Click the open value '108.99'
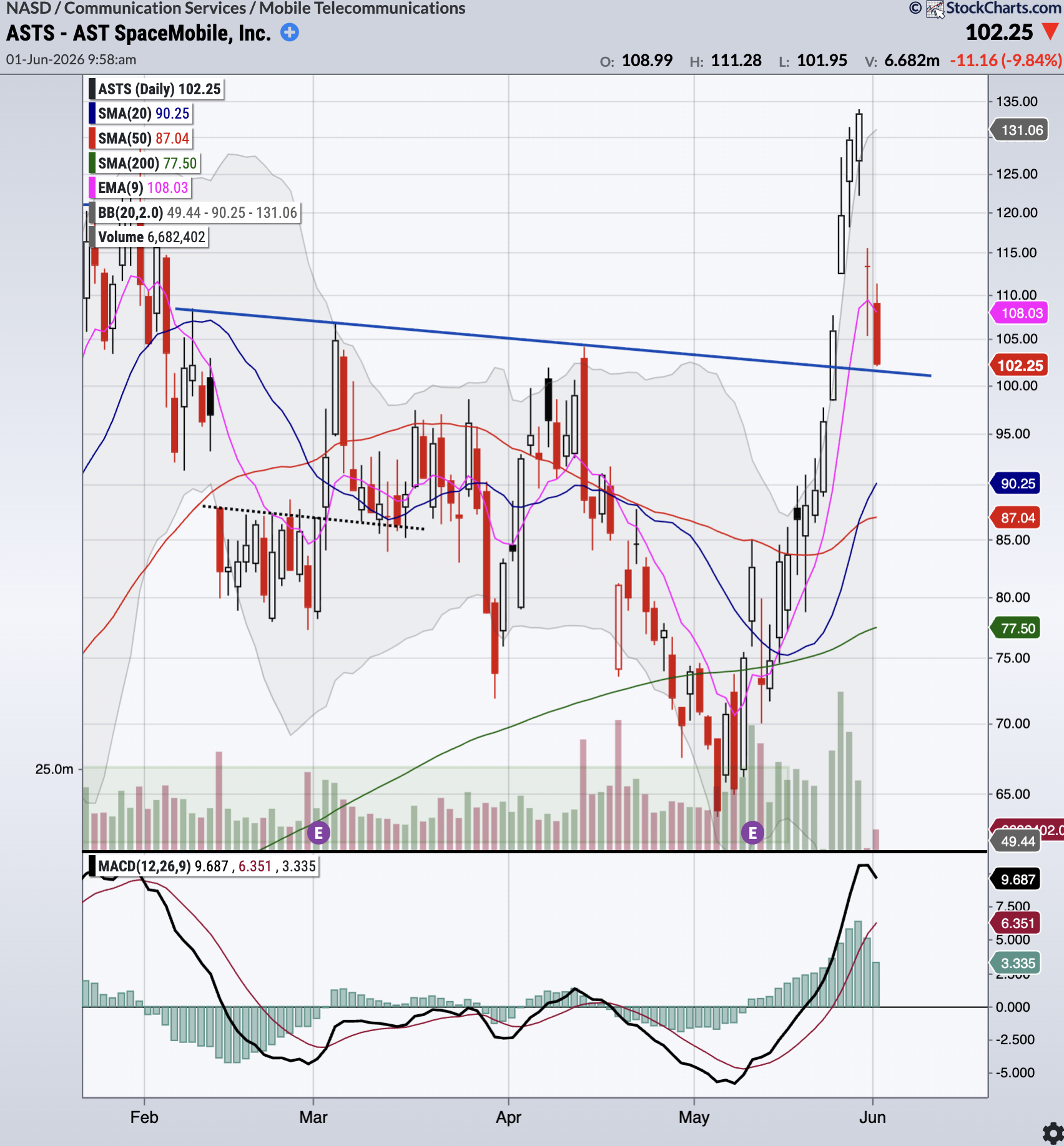 click(x=647, y=61)
